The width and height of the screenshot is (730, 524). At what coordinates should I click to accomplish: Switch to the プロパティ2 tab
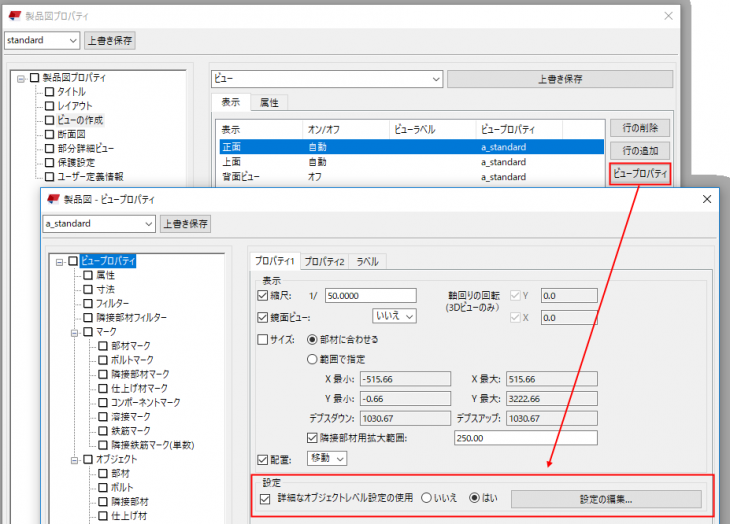(x=324, y=262)
